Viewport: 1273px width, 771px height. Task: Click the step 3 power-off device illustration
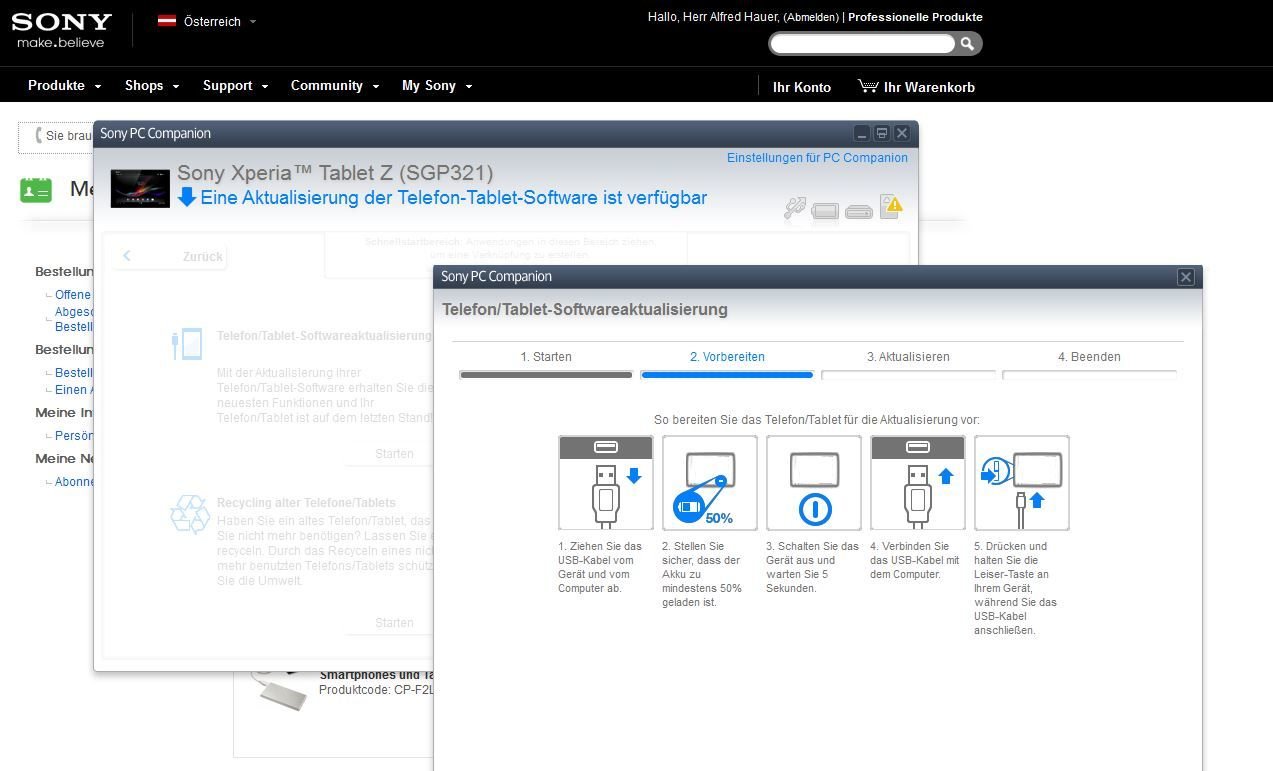(814, 483)
